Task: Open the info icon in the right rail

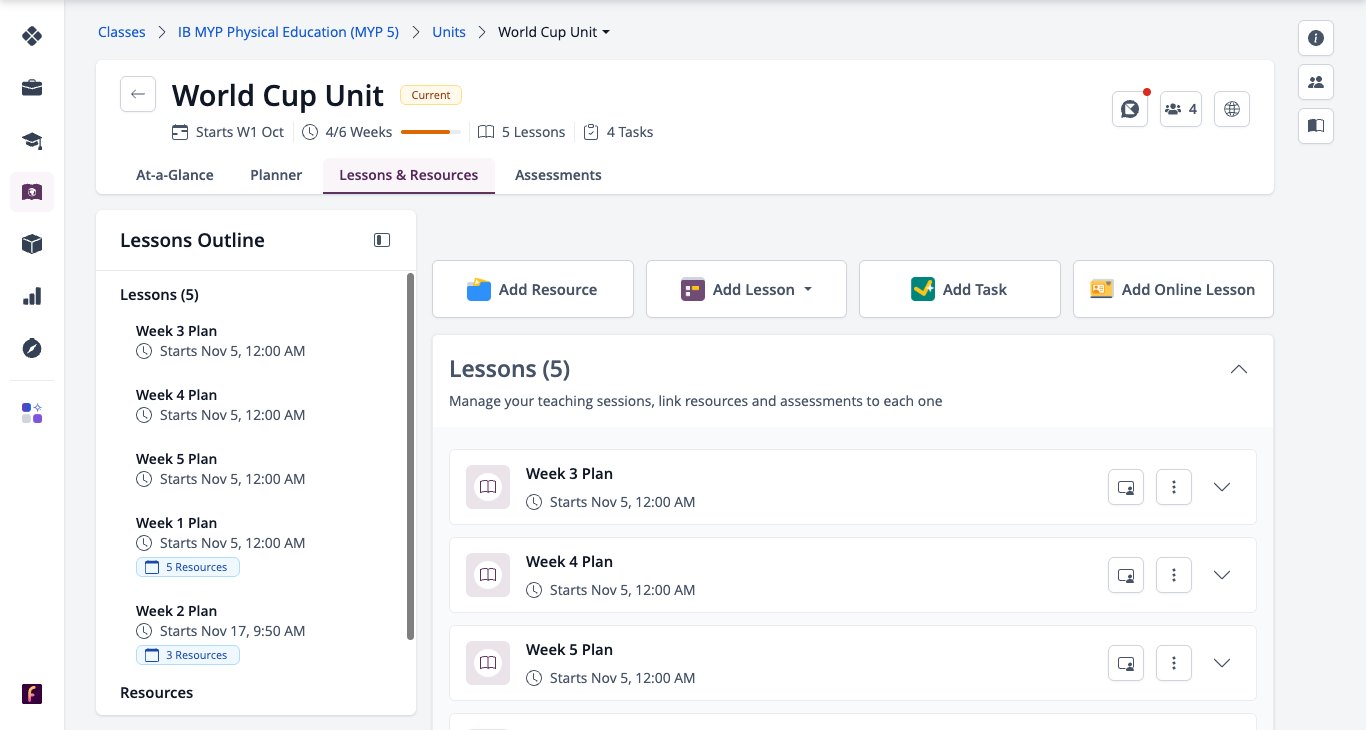Action: click(x=1316, y=38)
